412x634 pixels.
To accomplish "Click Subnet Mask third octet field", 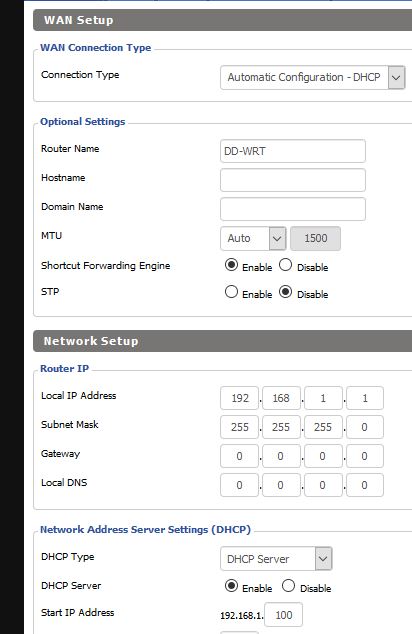I will (x=323, y=427).
